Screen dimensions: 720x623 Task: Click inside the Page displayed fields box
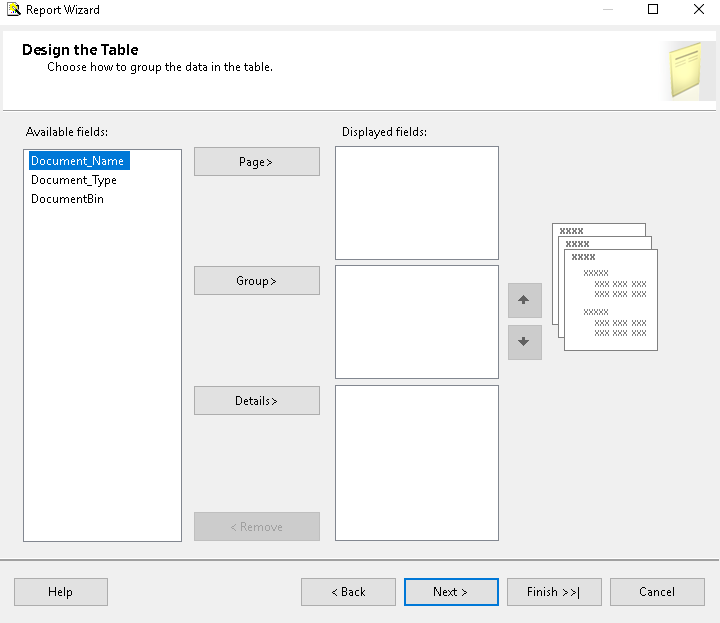(x=416, y=203)
